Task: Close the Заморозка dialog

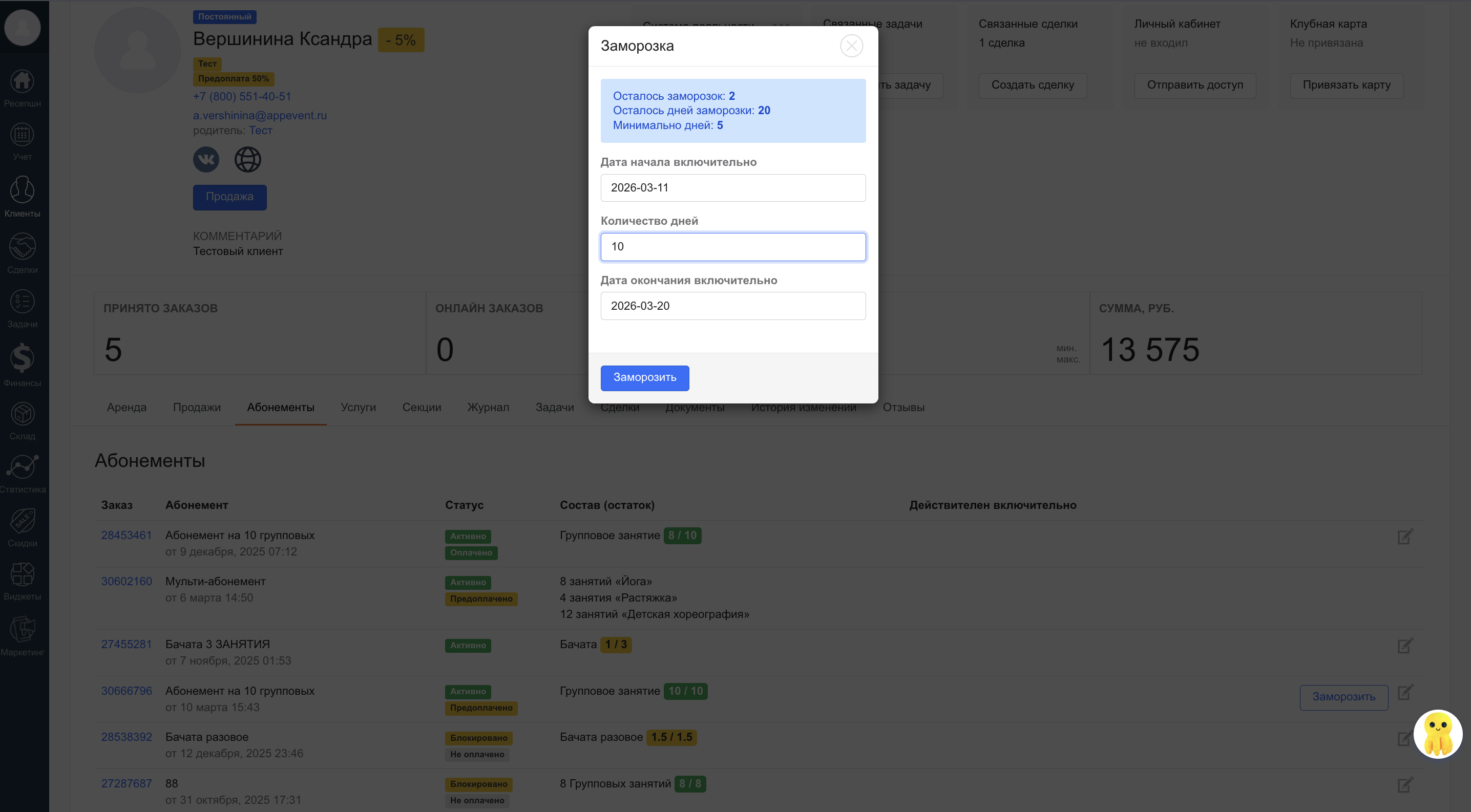Action: [x=851, y=46]
